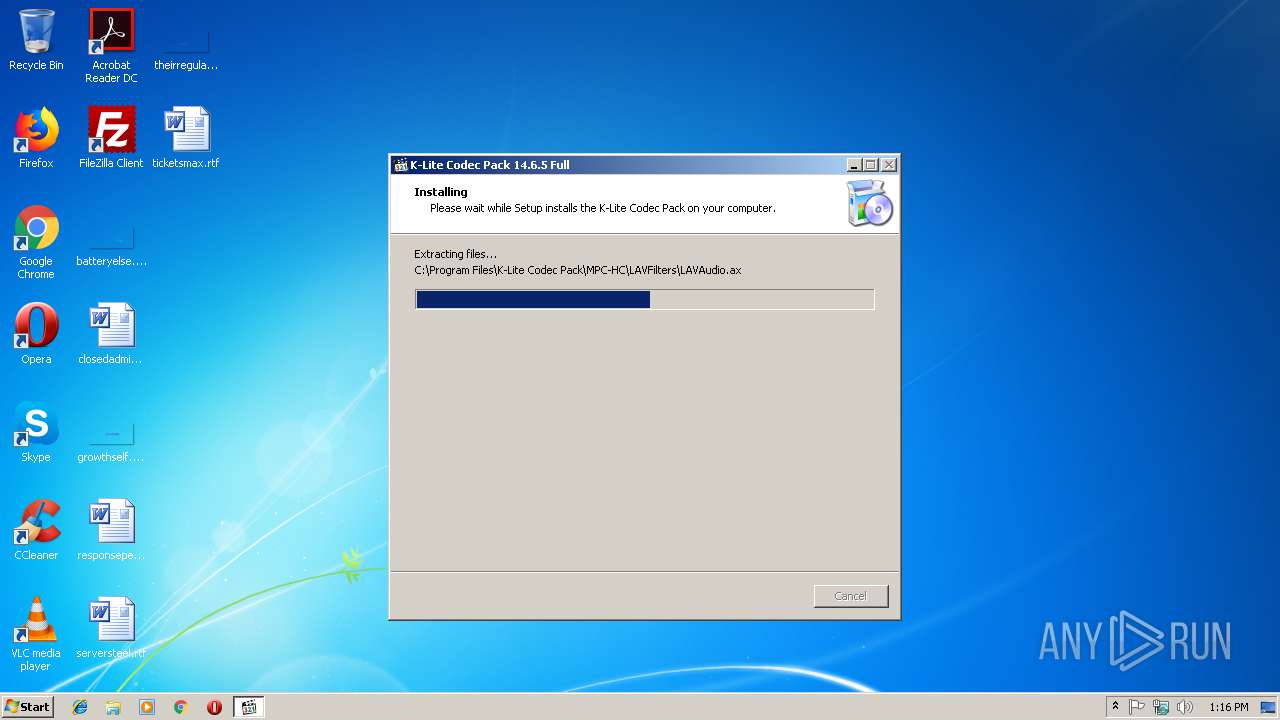Click the 'Installing' heading text
The width and height of the screenshot is (1280, 720).
point(441,192)
